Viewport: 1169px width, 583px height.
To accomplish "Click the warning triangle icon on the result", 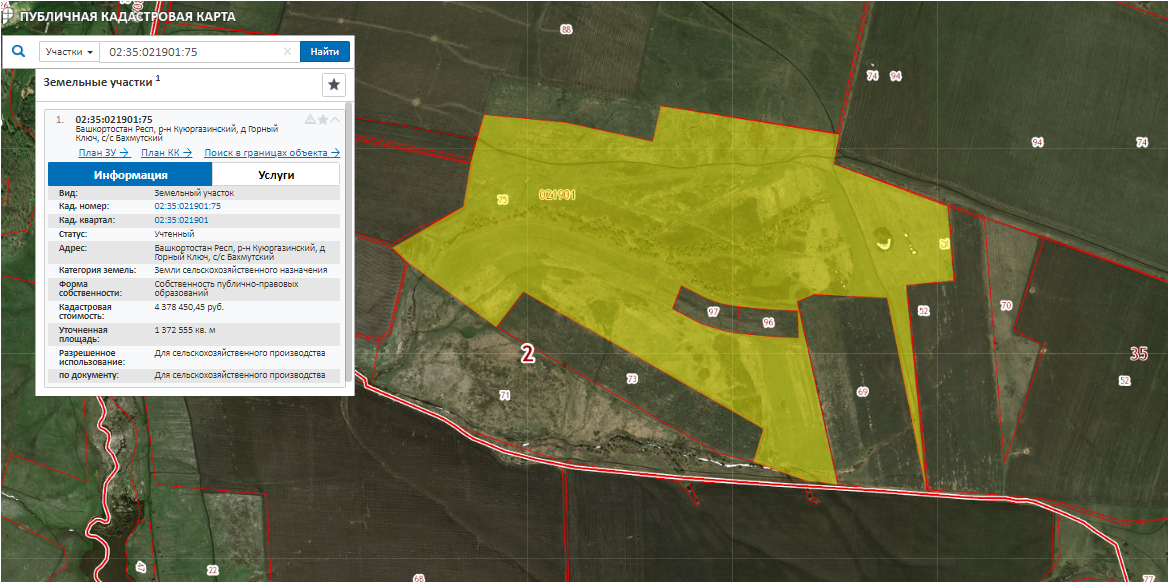I will point(310,120).
